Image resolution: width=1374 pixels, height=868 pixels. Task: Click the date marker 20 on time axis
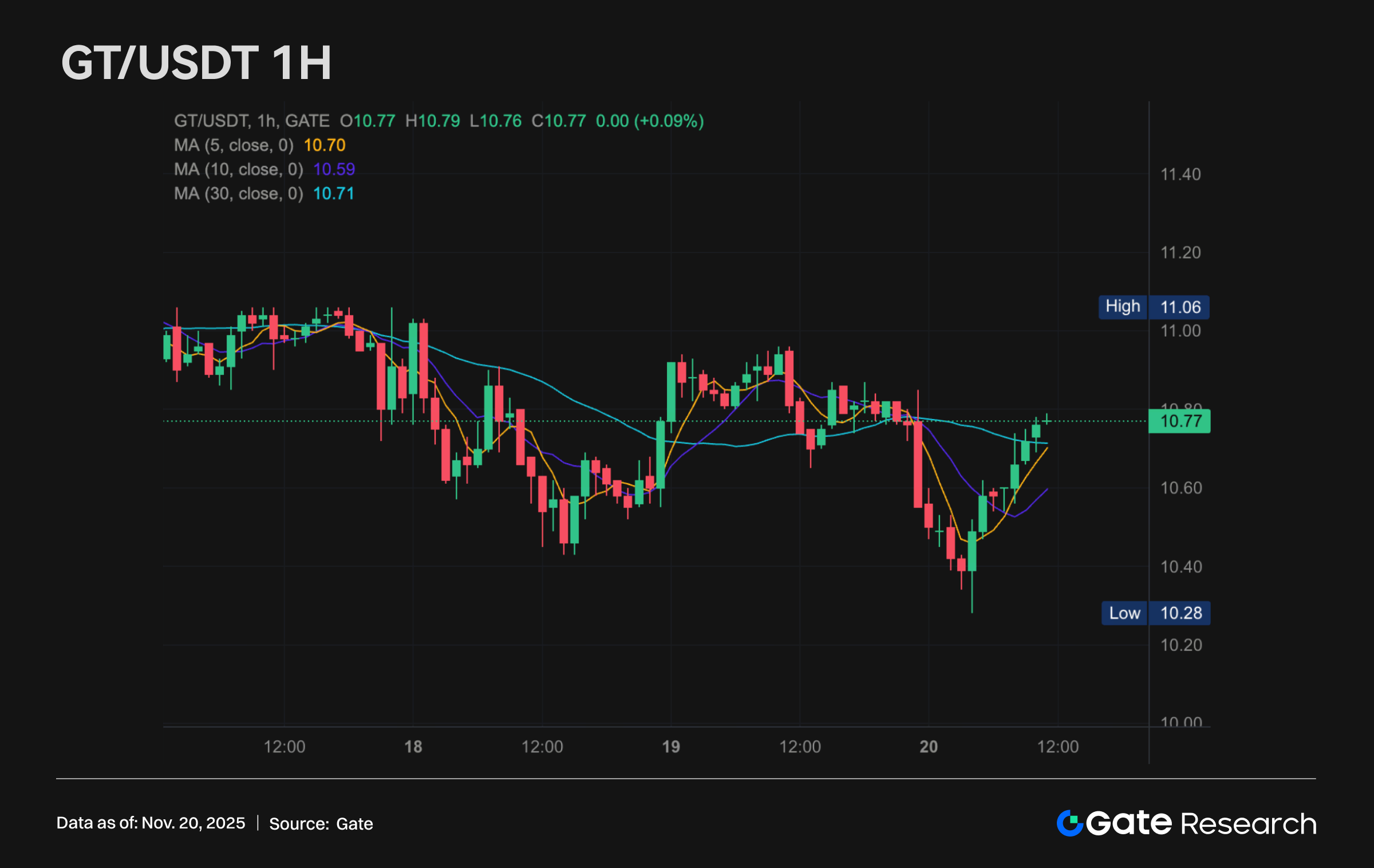click(929, 747)
